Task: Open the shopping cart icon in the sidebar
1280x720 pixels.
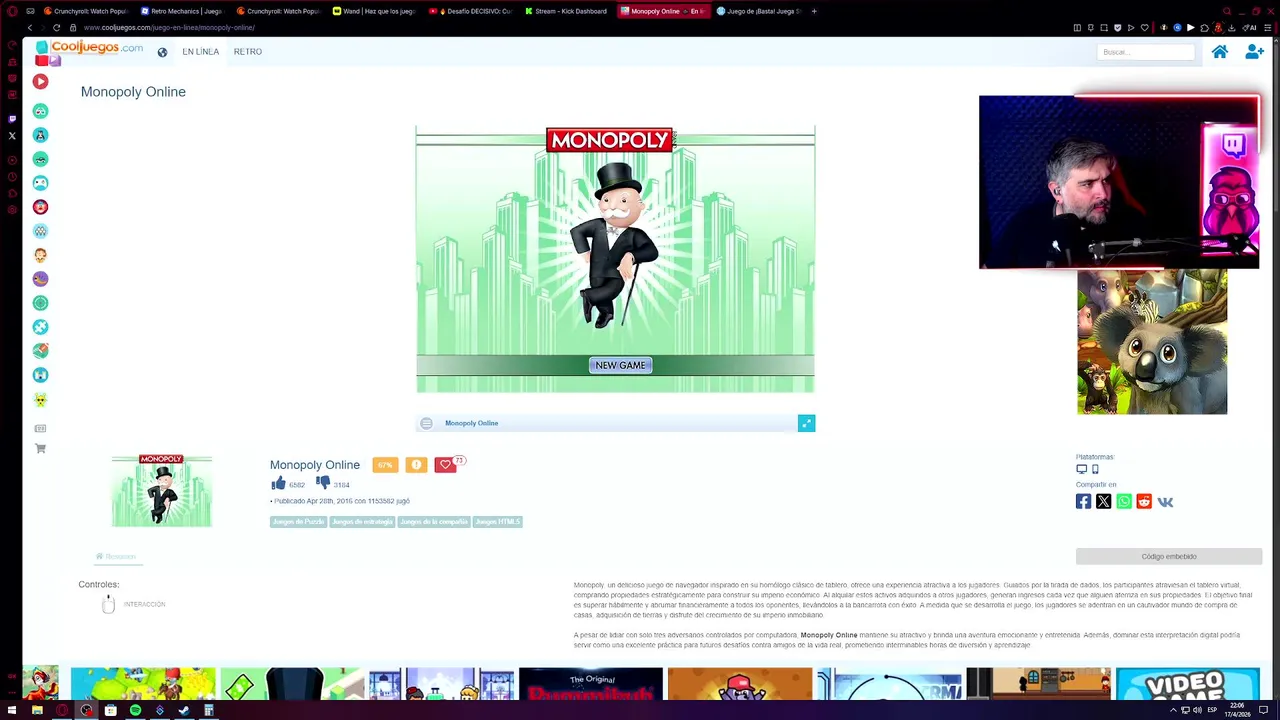Action: click(40, 449)
